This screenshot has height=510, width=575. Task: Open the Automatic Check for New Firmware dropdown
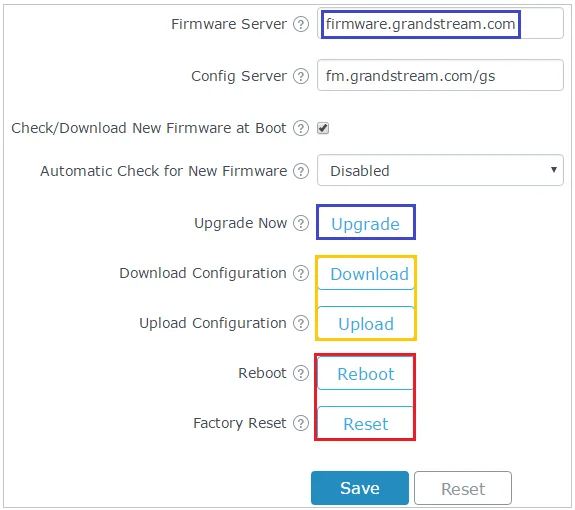coord(440,170)
